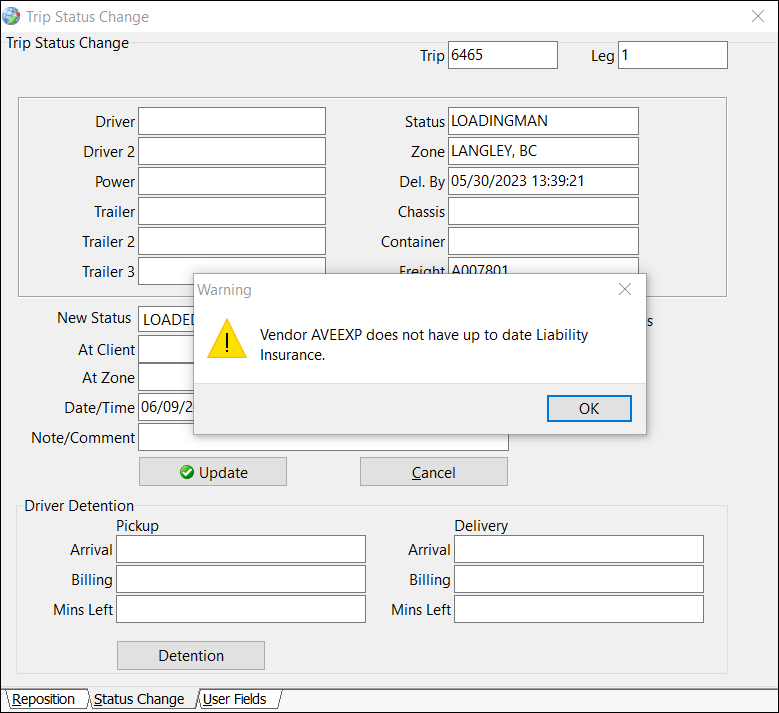Click the green checkmark icon on Update
The image size is (779, 713).
click(x=187, y=472)
